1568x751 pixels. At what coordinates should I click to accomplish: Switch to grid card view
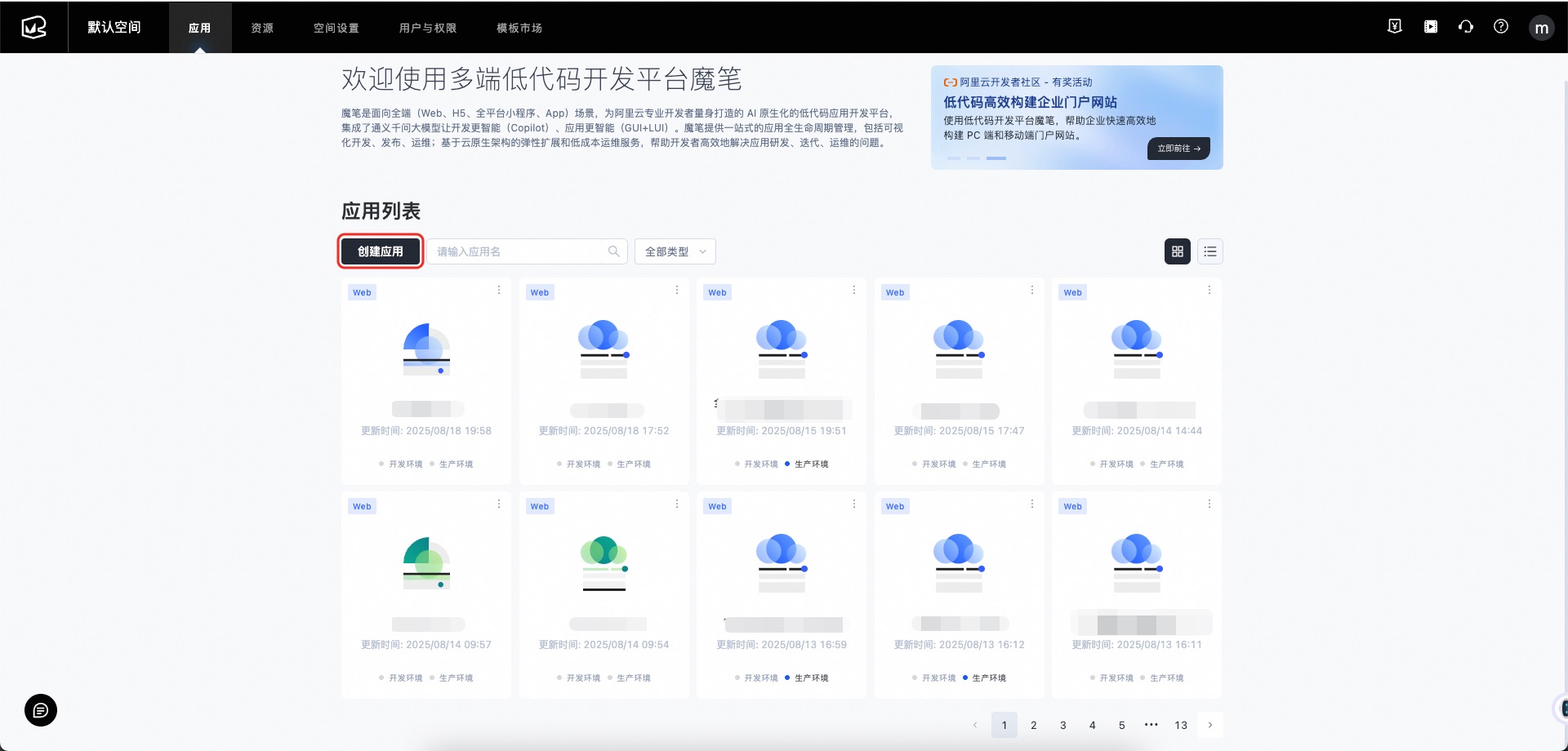[x=1178, y=251]
